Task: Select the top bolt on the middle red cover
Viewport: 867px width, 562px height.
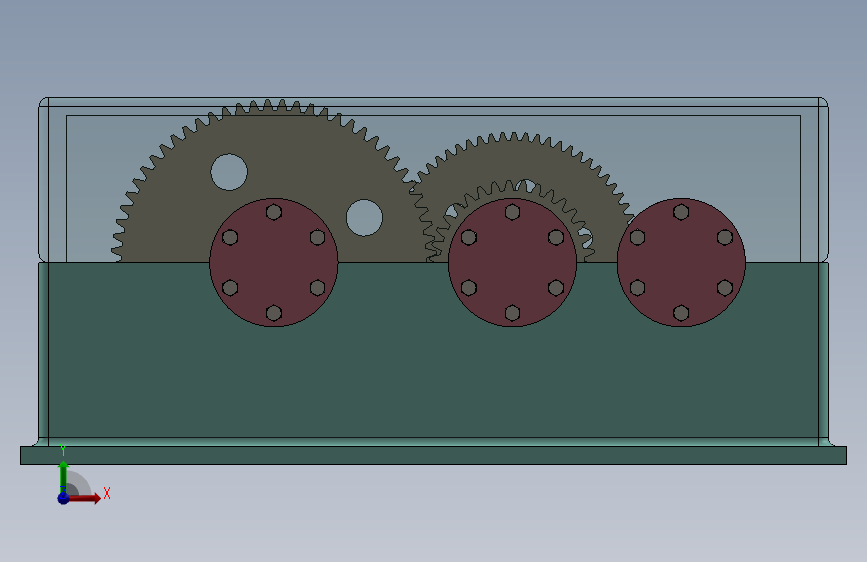Action: click(513, 212)
